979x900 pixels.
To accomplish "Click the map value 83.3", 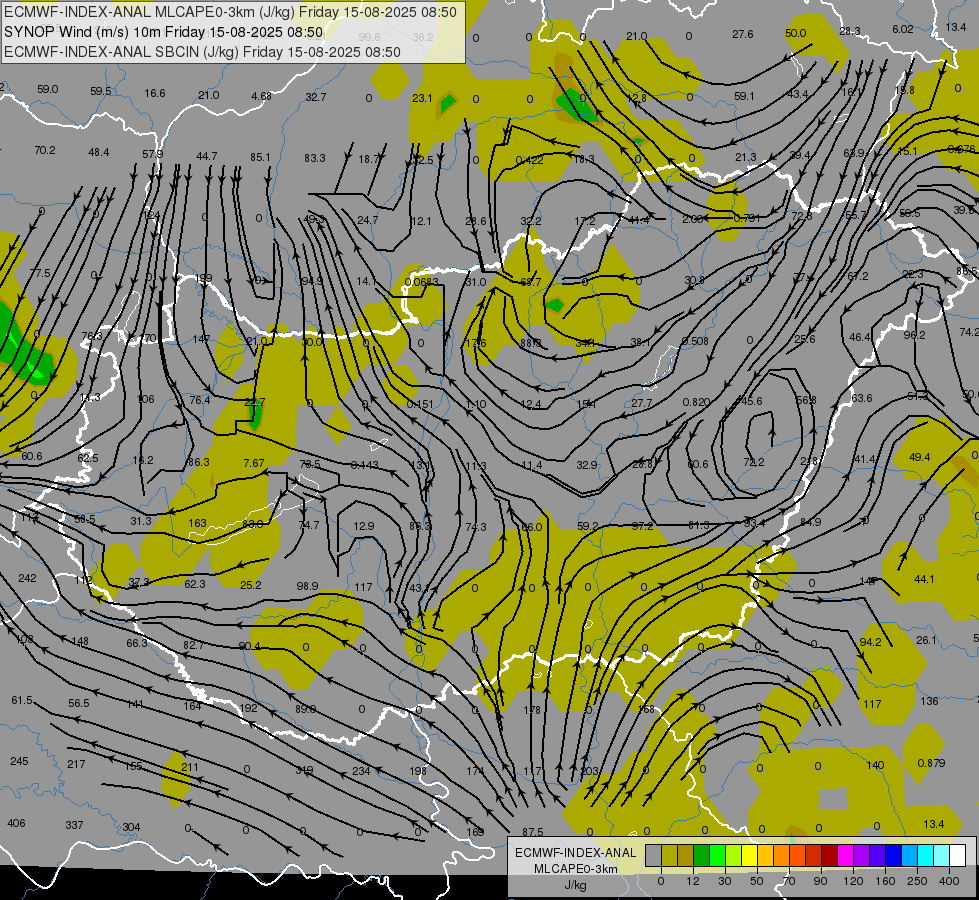I will tap(315, 158).
